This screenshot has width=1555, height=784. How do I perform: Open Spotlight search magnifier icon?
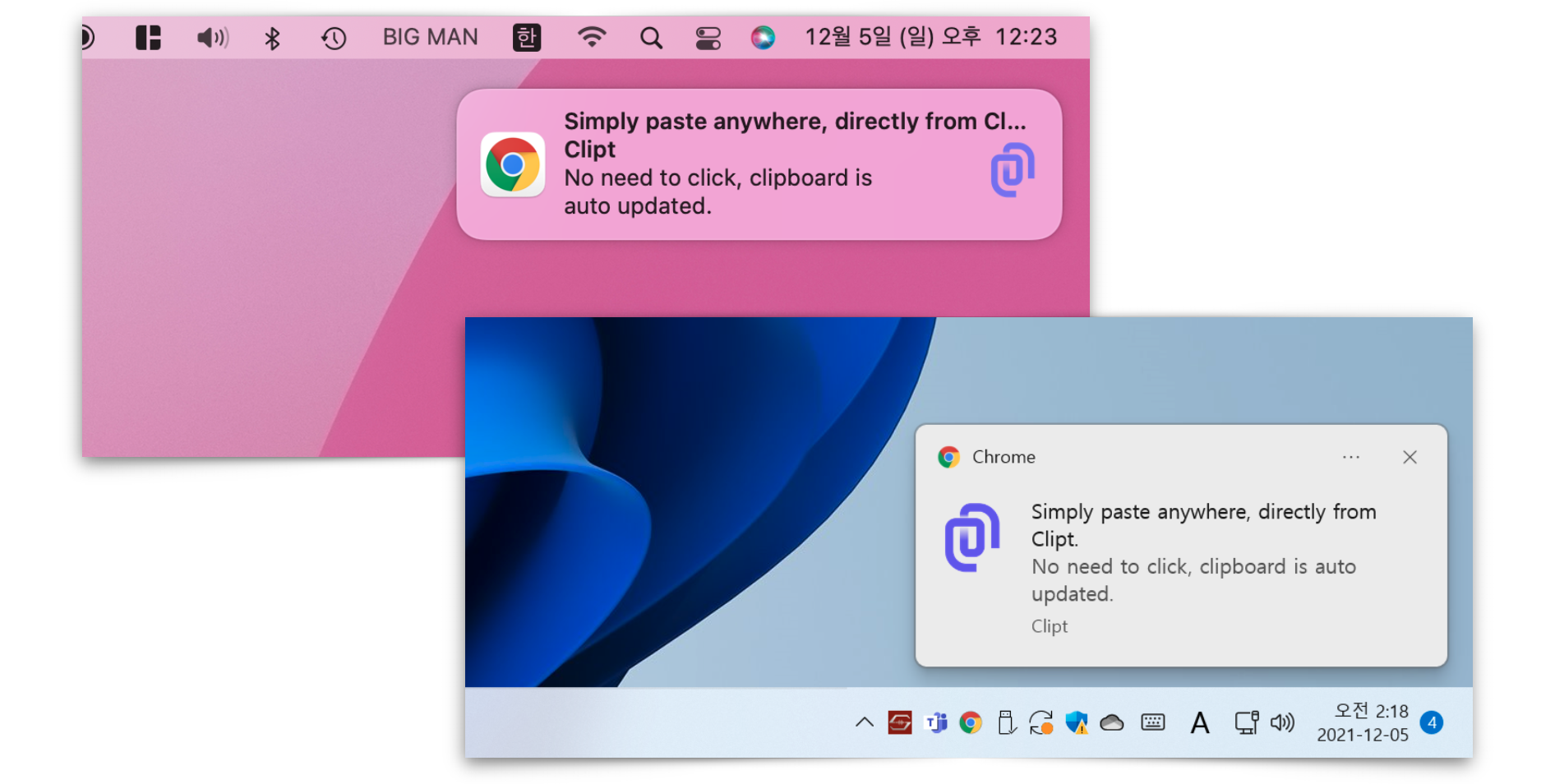[651, 38]
